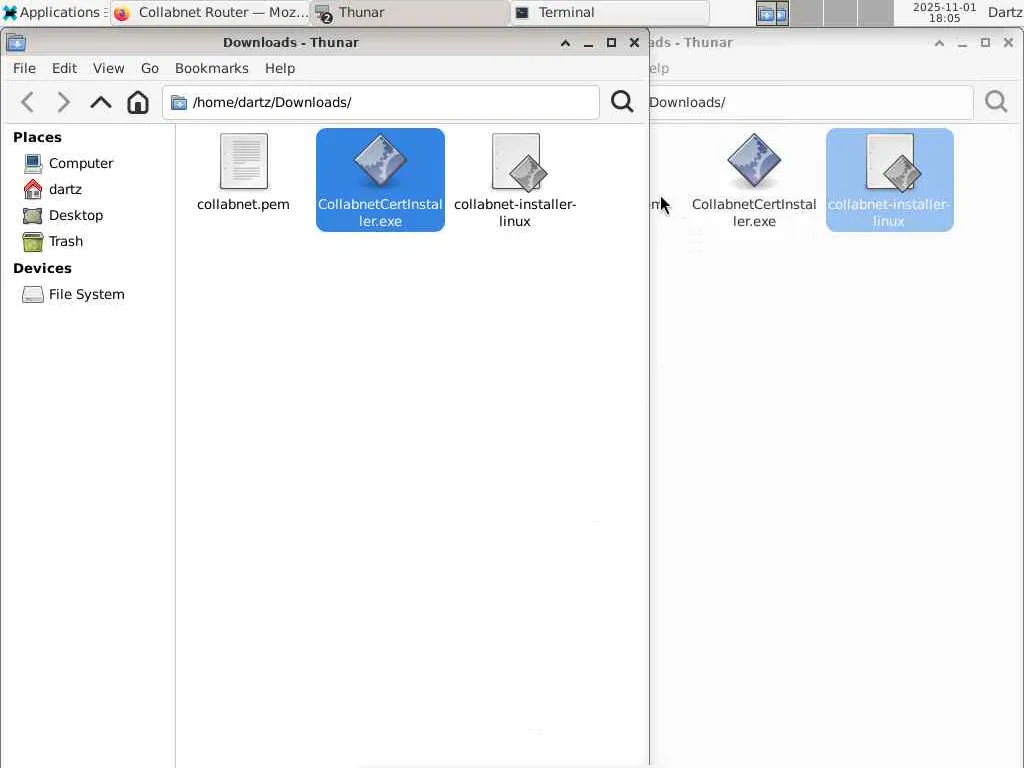Minimize the front Downloads Thunar window

pos(588,43)
